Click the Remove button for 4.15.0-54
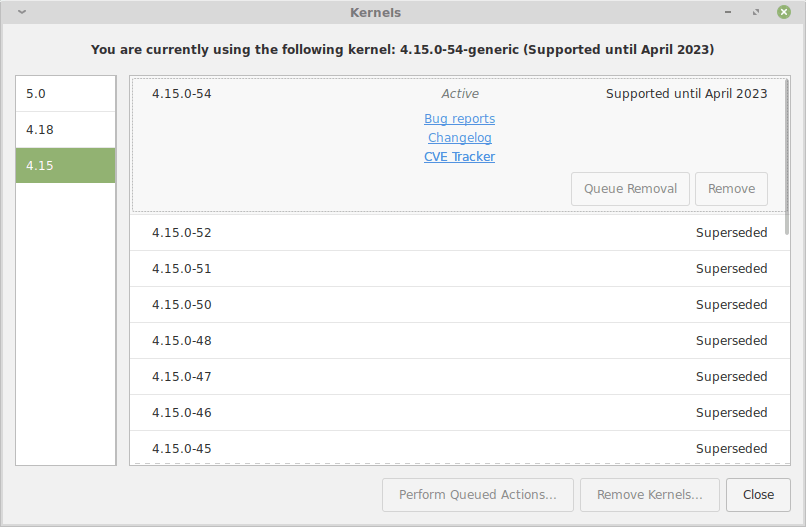 pos(732,189)
